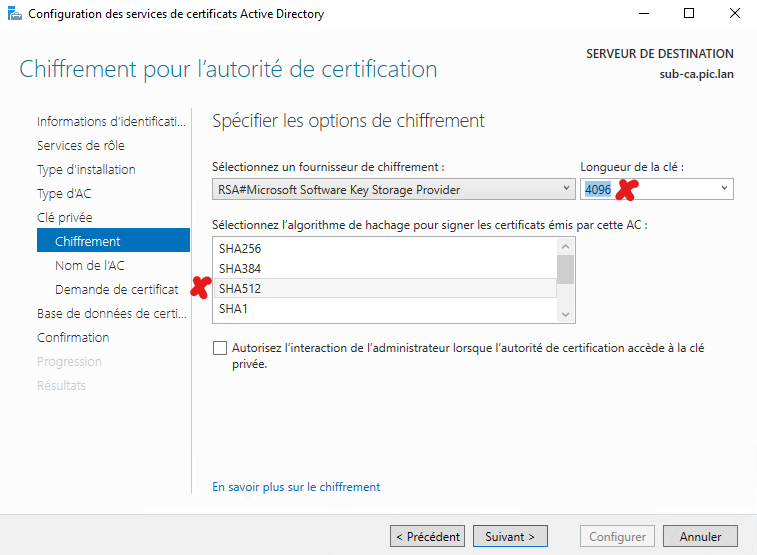Click the AD CS wizard title bar icon
This screenshot has height=555, width=757.
tap(13, 14)
